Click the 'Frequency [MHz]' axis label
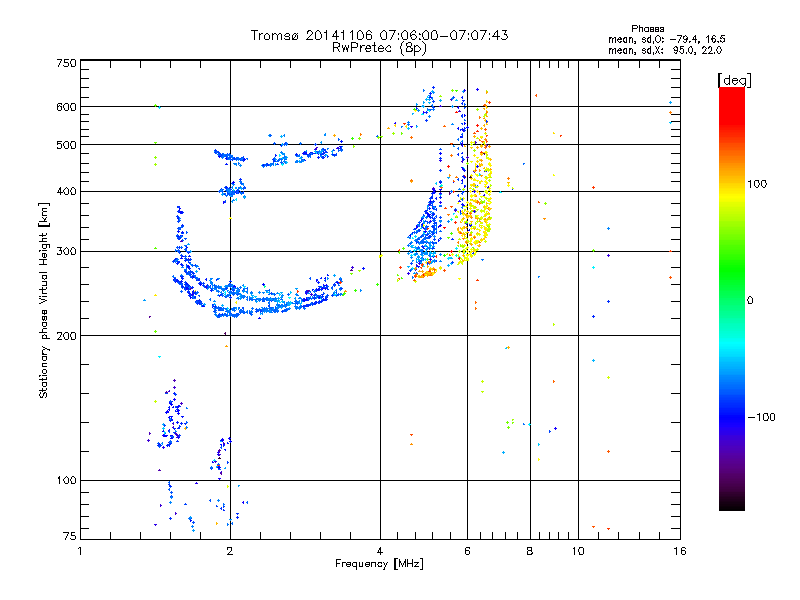Image resolution: width=800 pixels, height=600 pixels. pos(379,564)
